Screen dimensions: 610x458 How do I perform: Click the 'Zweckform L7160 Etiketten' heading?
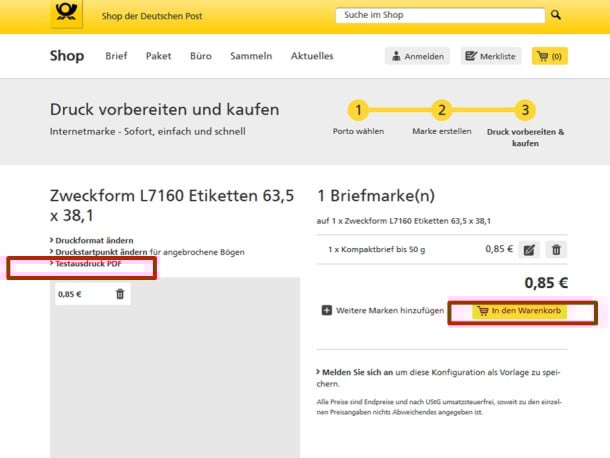click(x=172, y=205)
